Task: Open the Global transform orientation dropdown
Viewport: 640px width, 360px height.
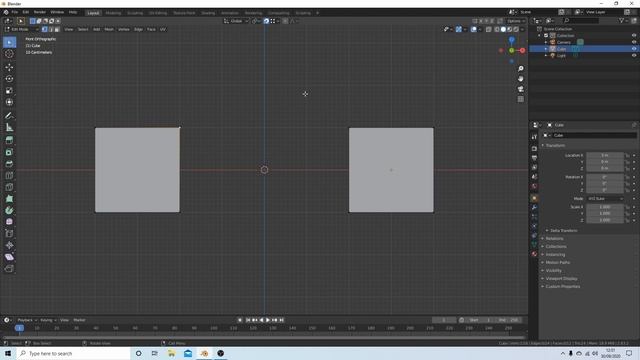Action: pos(236,21)
